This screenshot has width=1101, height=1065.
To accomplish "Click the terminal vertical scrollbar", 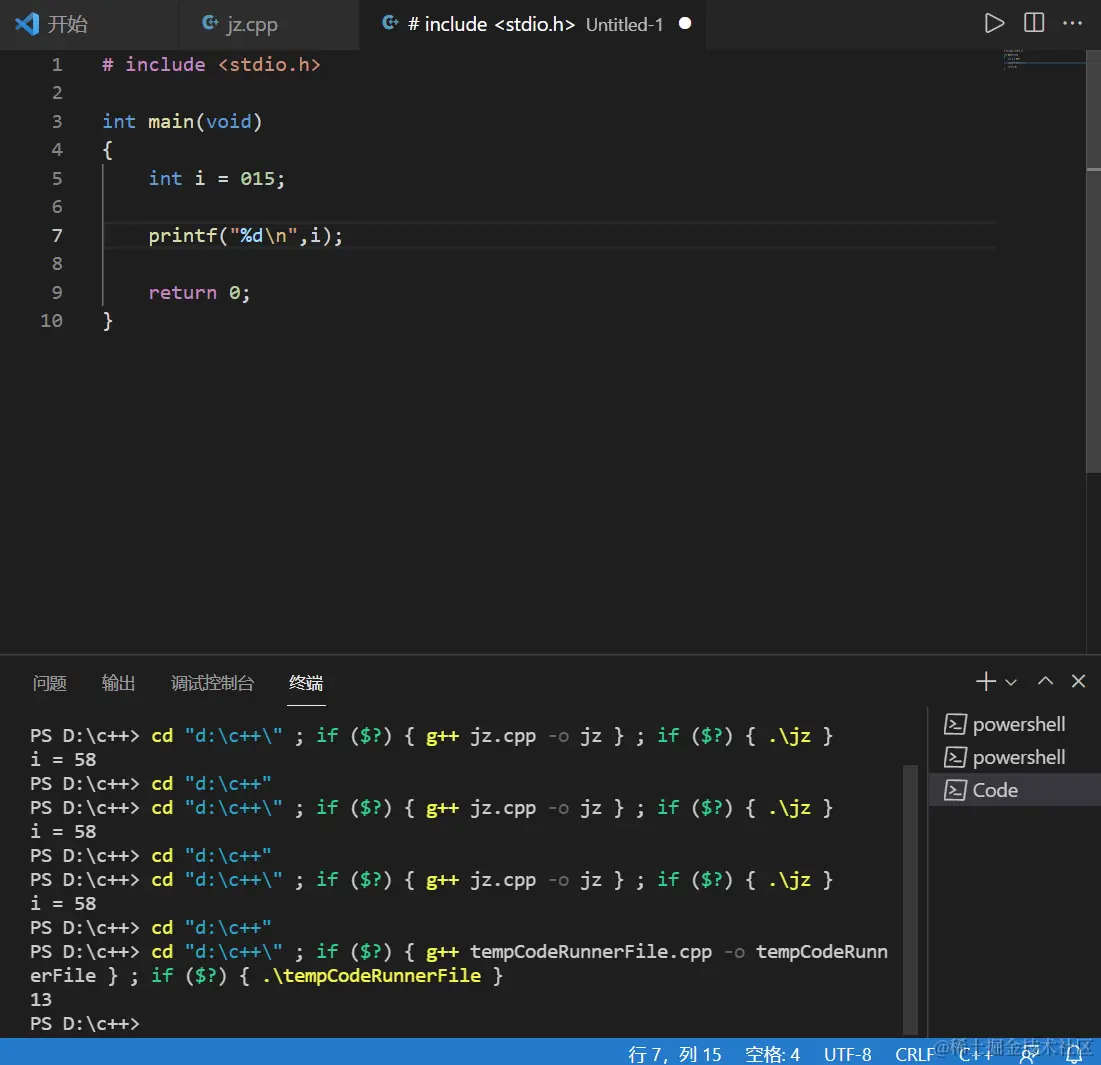I will (910, 899).
